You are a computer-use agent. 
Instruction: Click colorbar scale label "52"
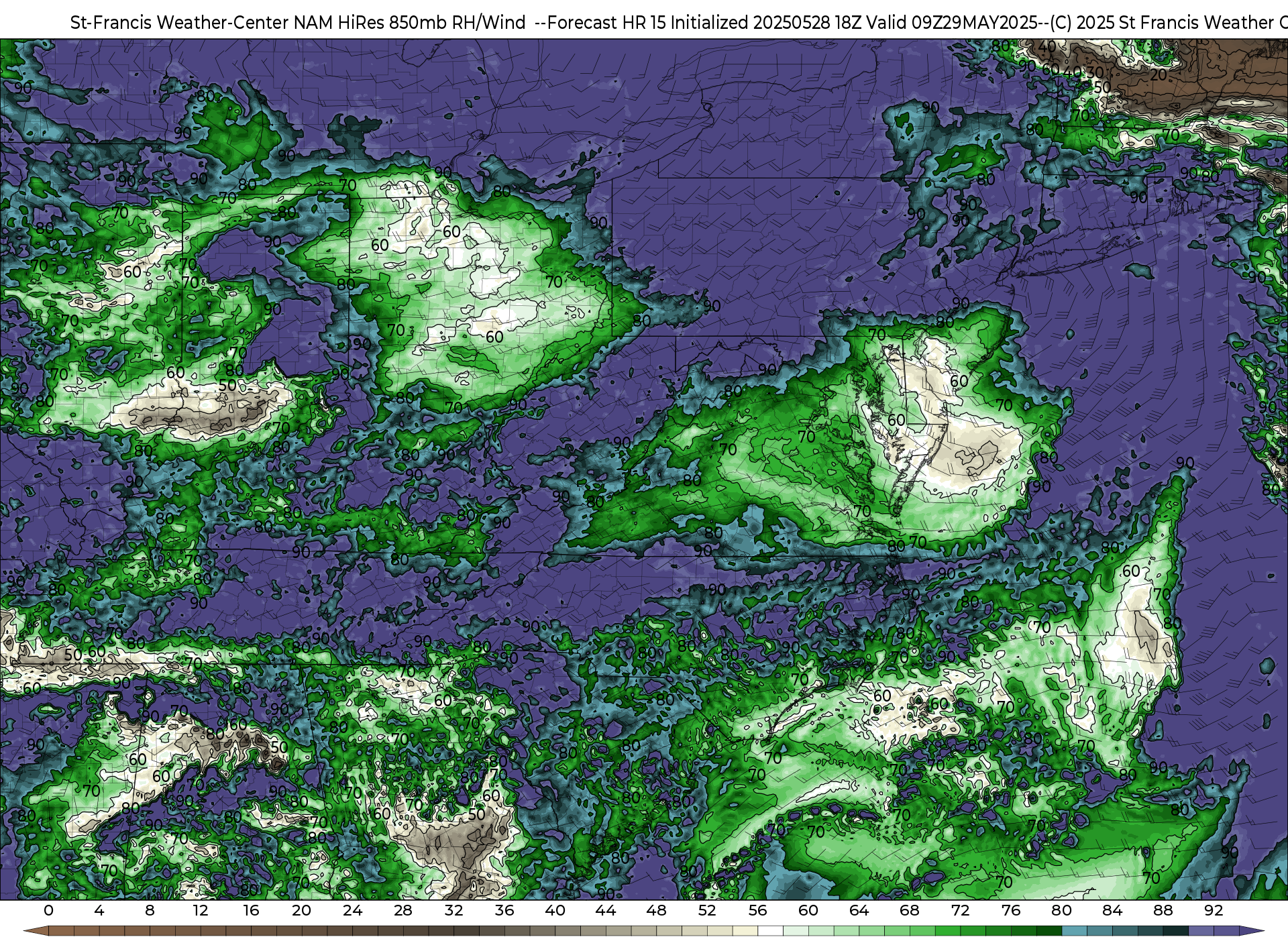click(707, 910)
